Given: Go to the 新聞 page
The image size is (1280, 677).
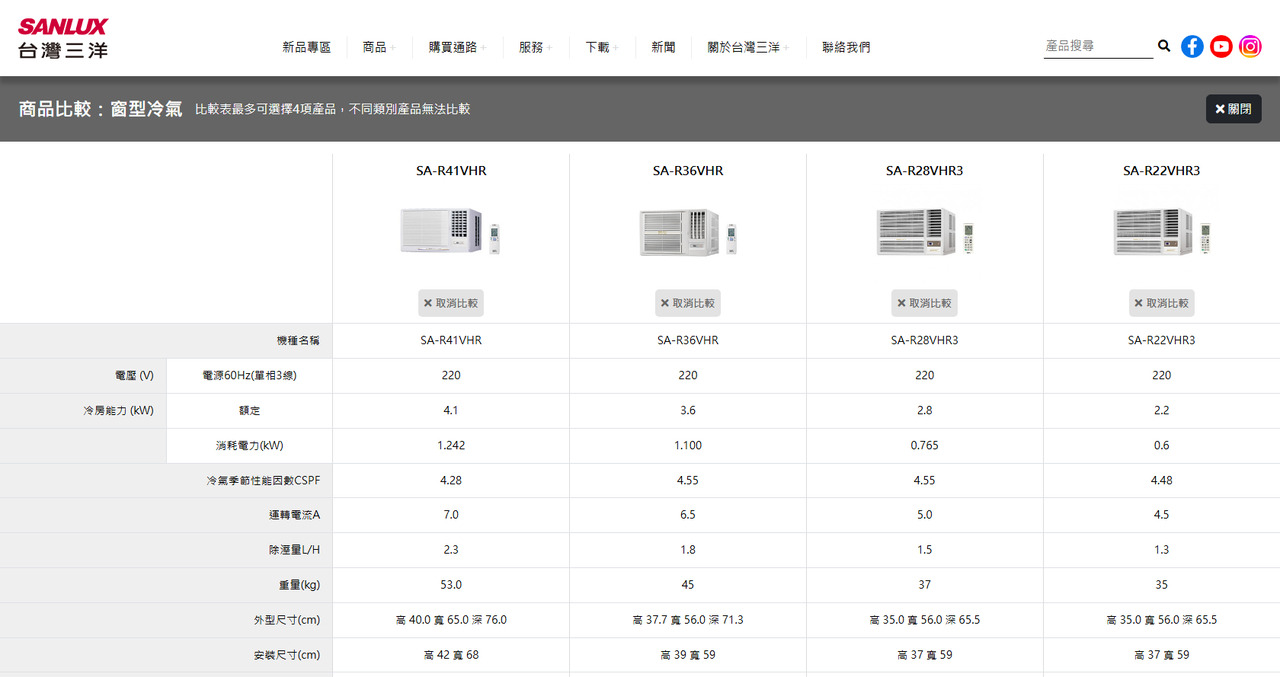Looking at the screenshot, I should [x=663, y=47].
